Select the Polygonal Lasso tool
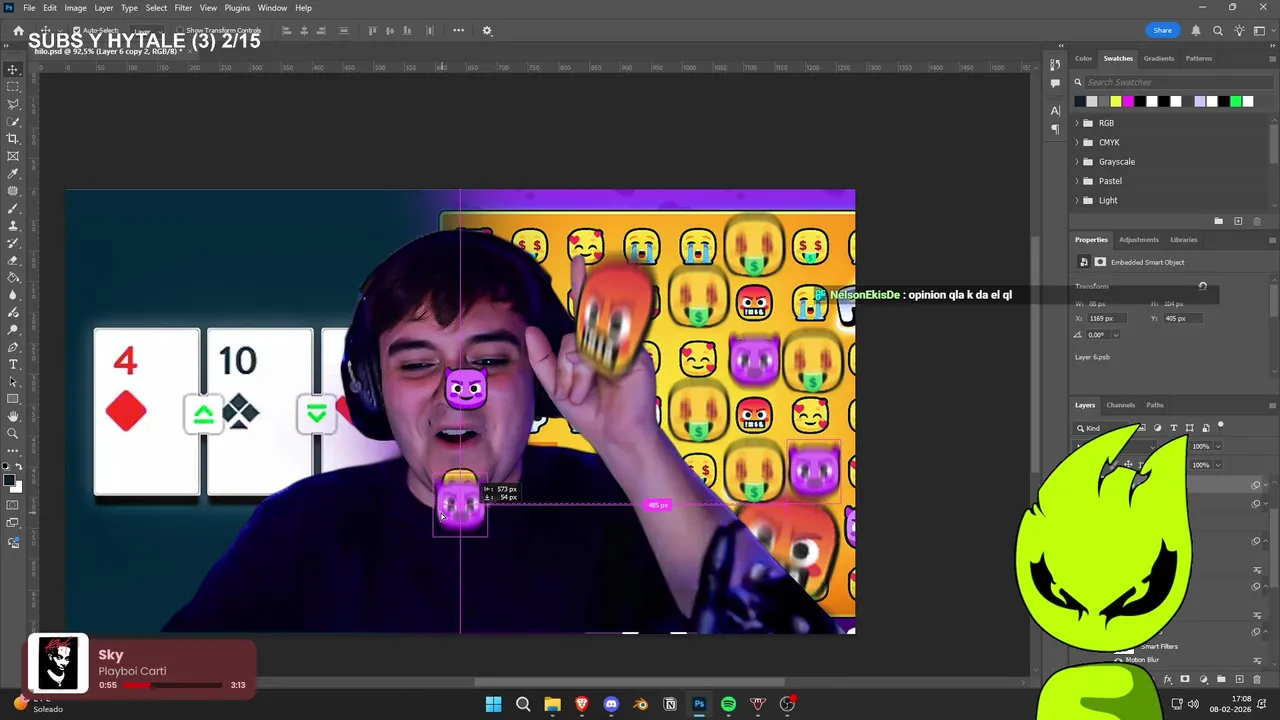 coord(13,104)
